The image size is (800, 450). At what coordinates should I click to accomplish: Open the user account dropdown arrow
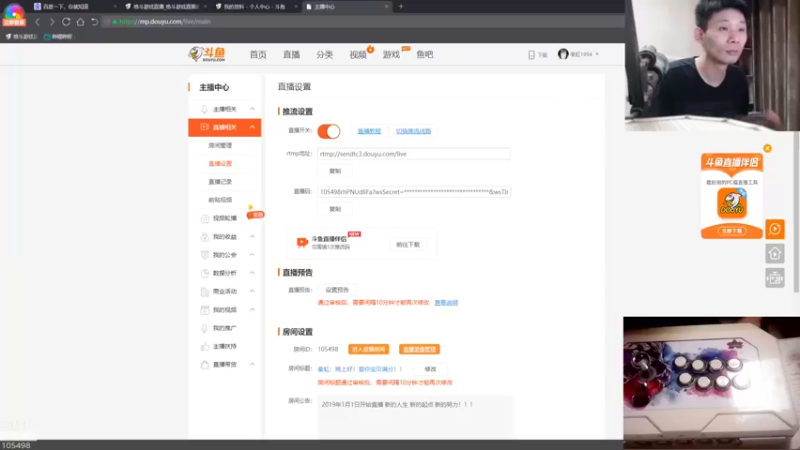click(597, 54)
